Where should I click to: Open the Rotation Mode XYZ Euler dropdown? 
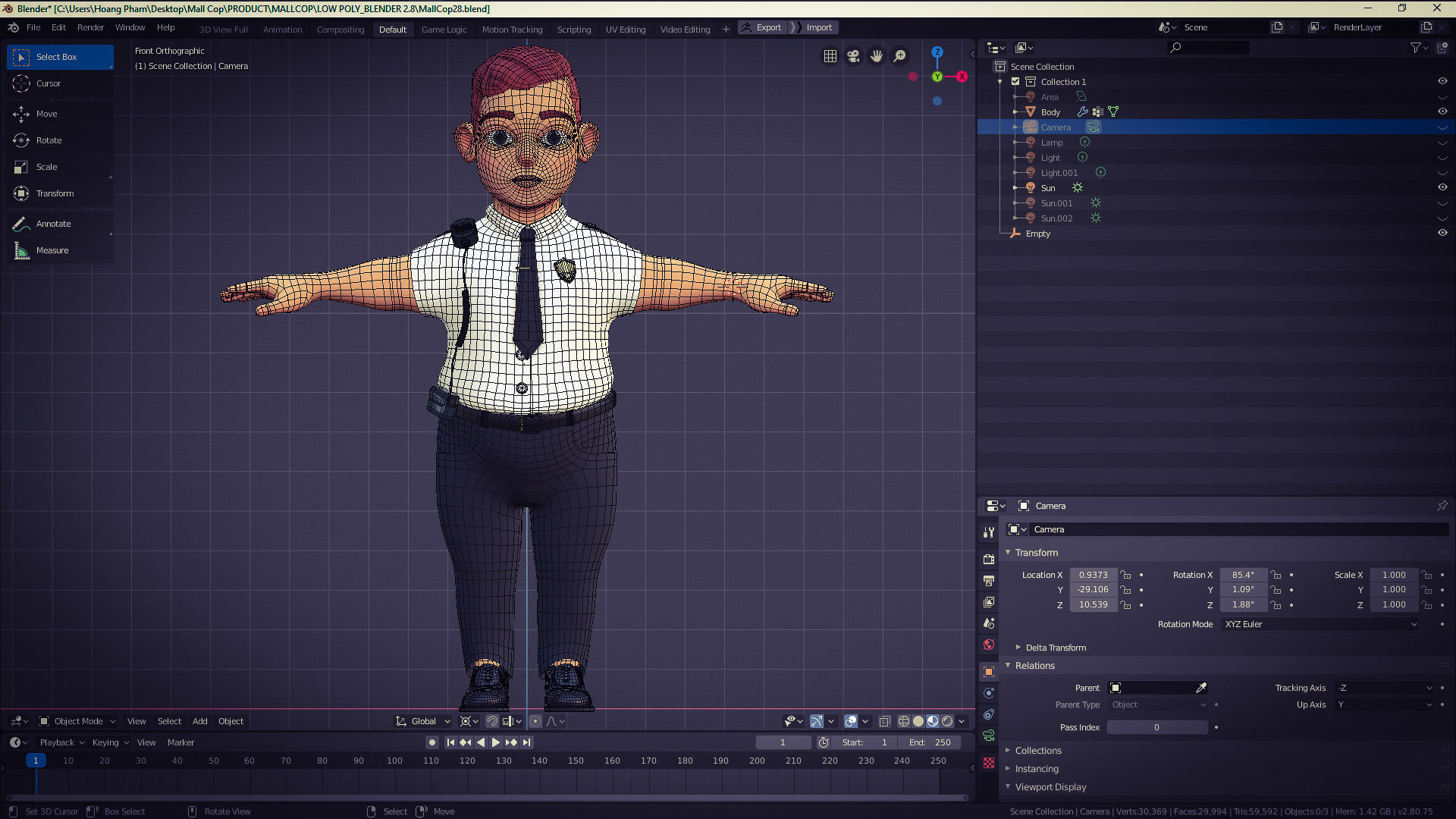click(1319, 624)
